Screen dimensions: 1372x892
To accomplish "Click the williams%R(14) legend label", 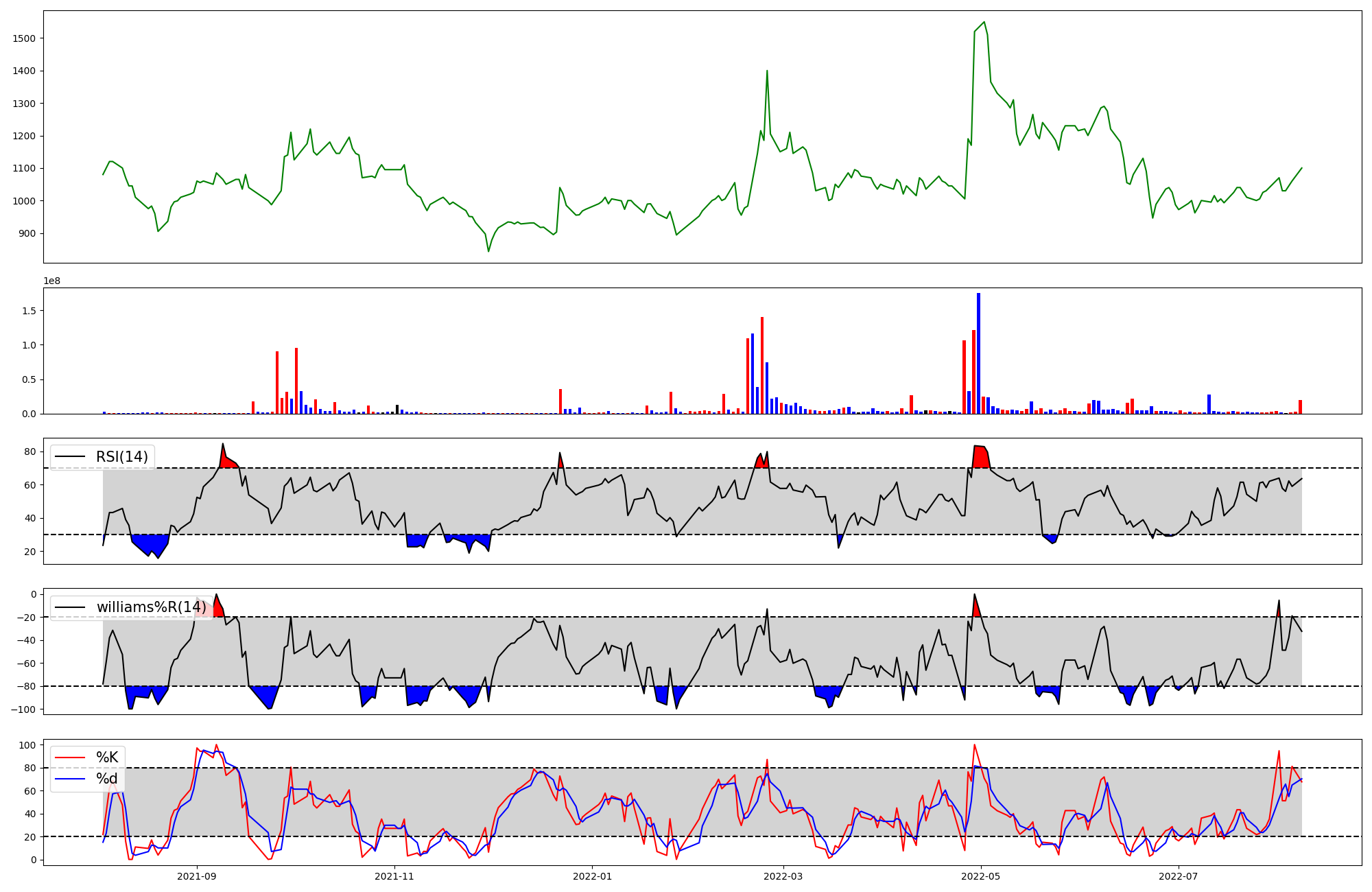I will (151, 607).
